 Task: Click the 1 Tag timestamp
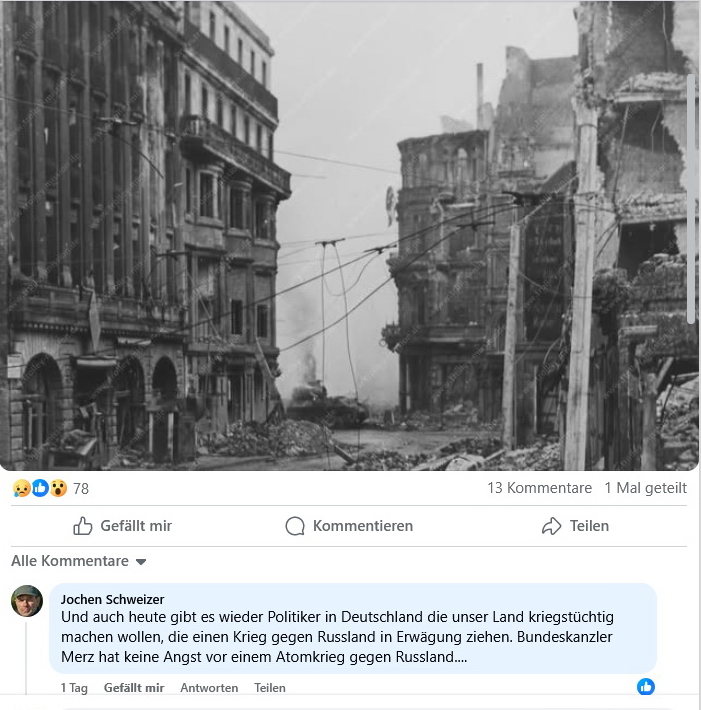[x=74, y=688]
